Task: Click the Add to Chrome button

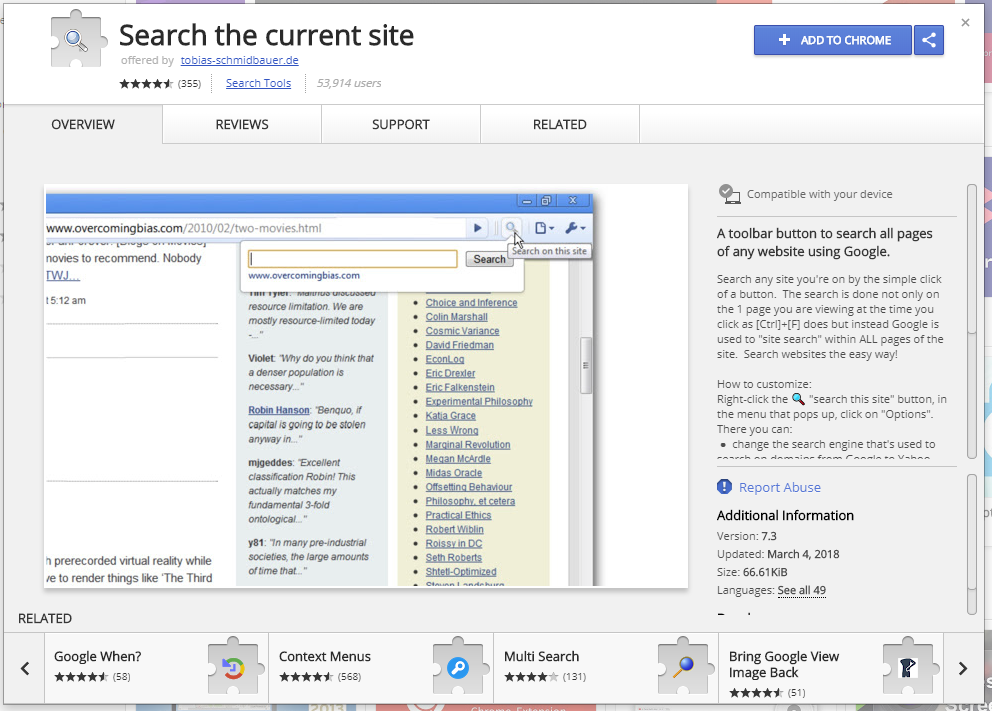Action: click(832, 40)
